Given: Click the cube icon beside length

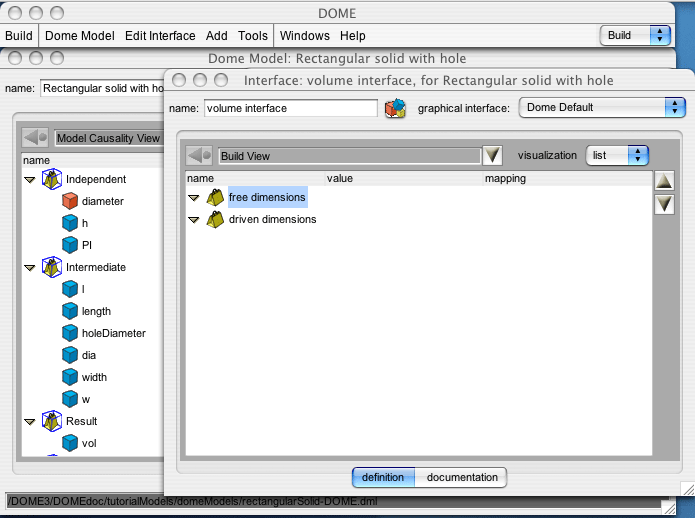Looking at the screenshot, I should tap(70, 311).
